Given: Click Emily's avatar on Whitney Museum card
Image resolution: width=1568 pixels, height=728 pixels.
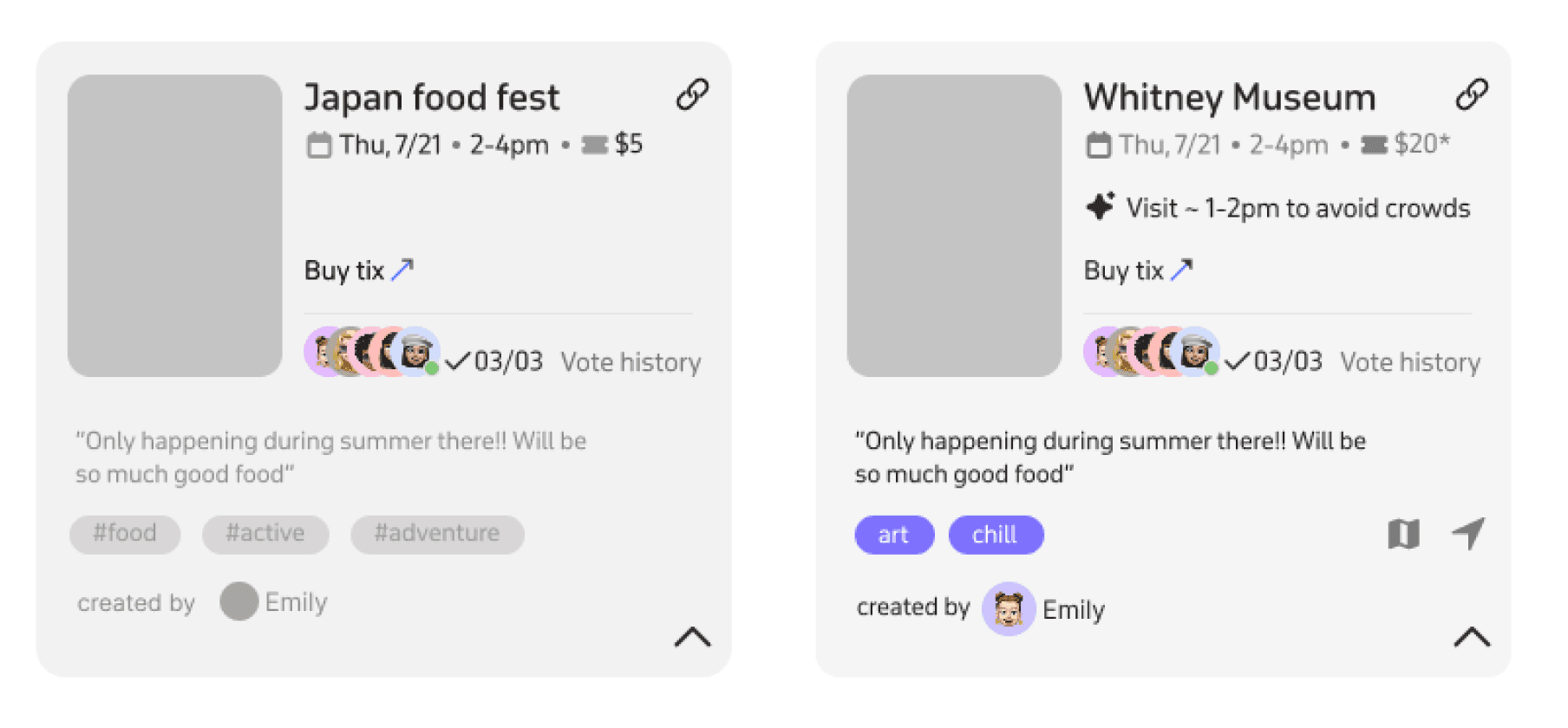Looking at the screenshot, I should tap(1008, 608).
